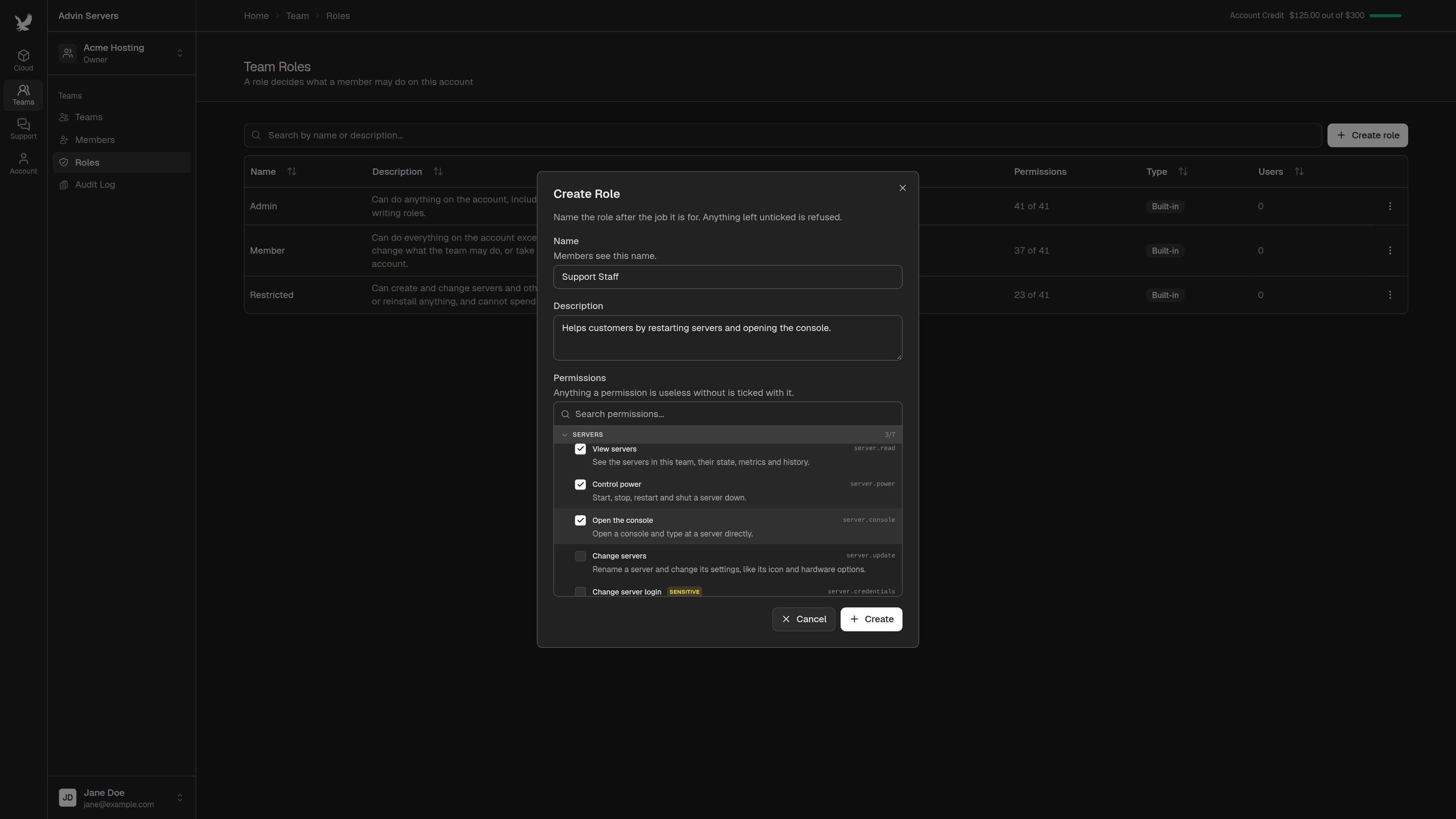This screenshot has height=819, width=1456.
Task: Click the 'server.console' permission code
Action: coord(868,520)
